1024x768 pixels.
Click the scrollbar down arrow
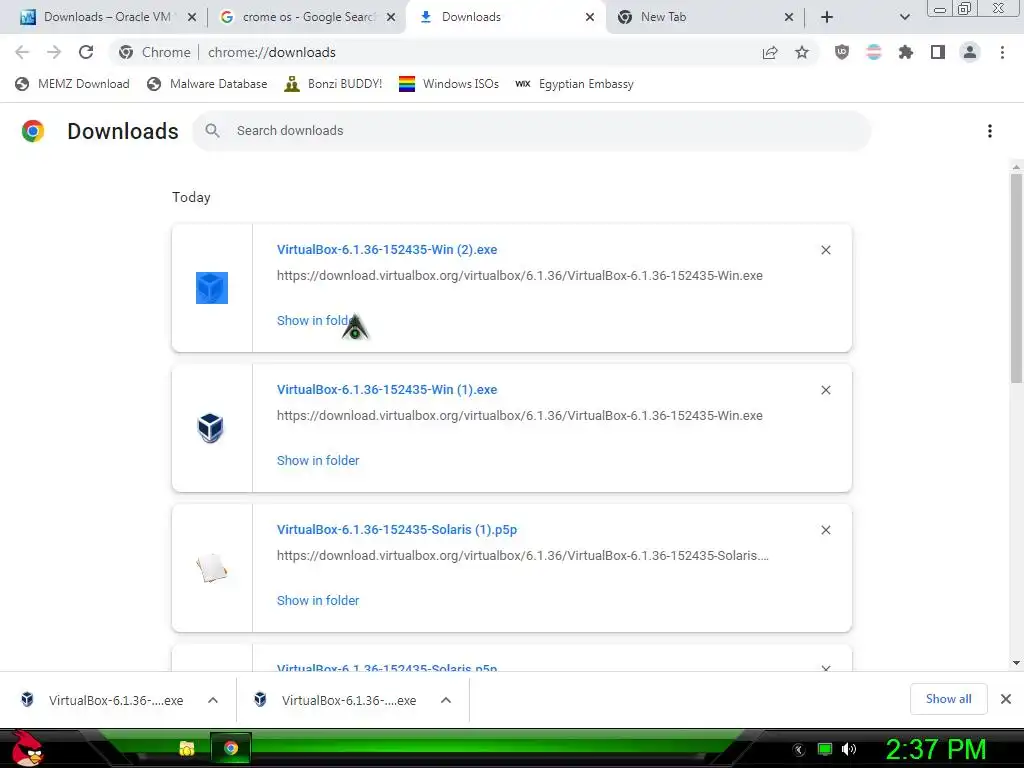click(1016, 663)
